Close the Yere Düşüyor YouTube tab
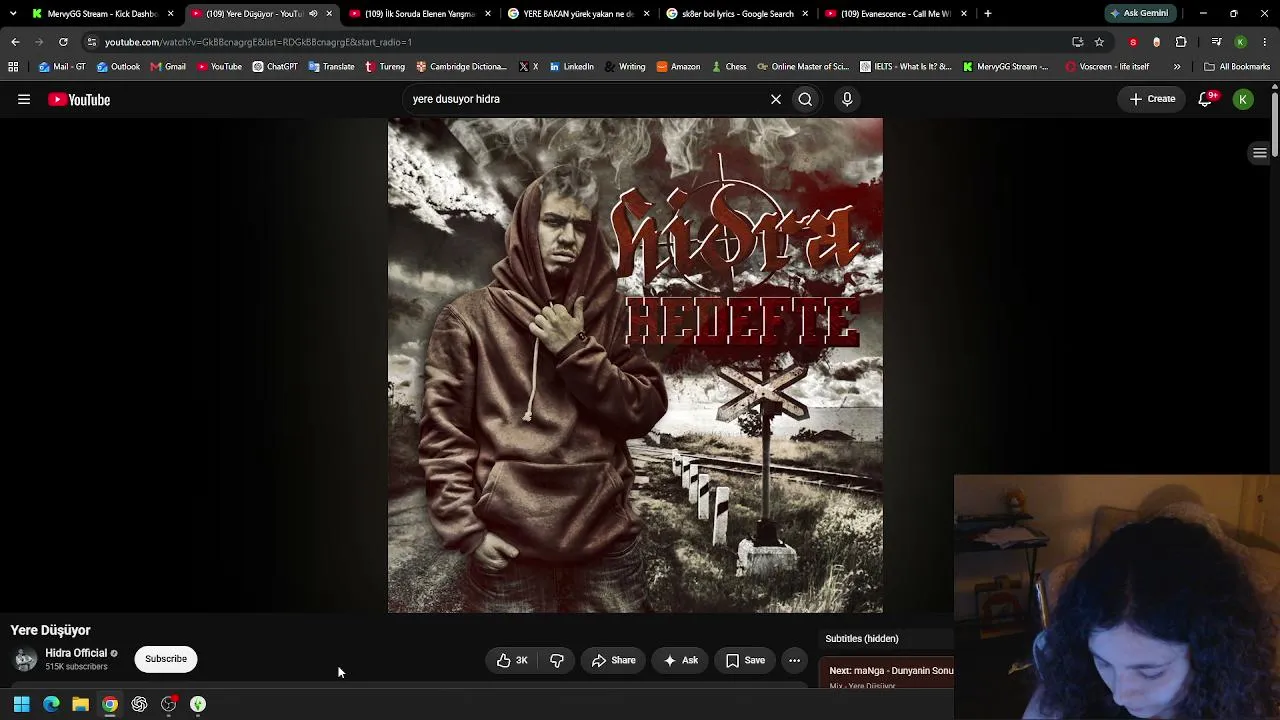This screenshot has width=1280, height=720. click(329, 14)
